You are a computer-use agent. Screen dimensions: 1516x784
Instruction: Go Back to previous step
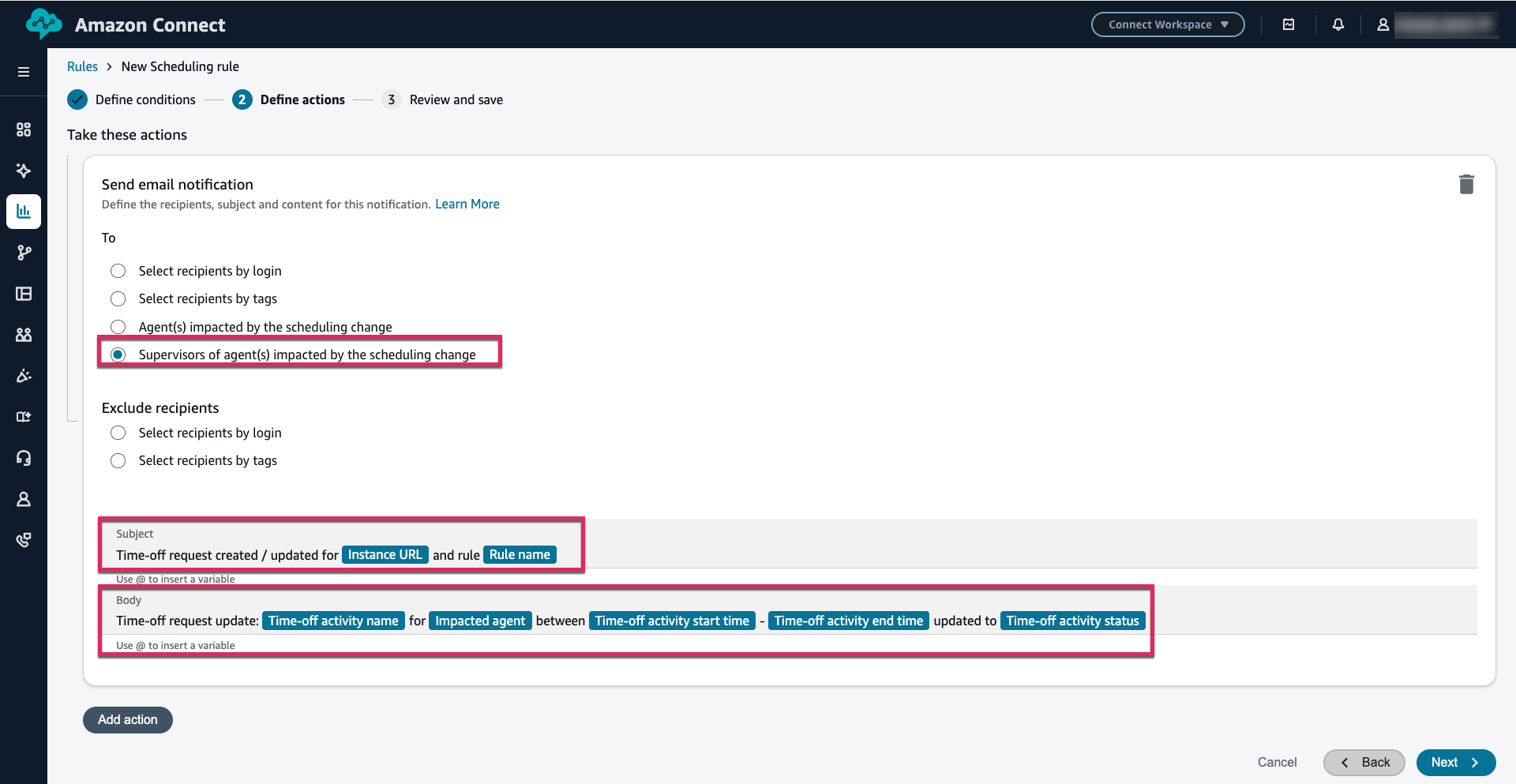1364,763
